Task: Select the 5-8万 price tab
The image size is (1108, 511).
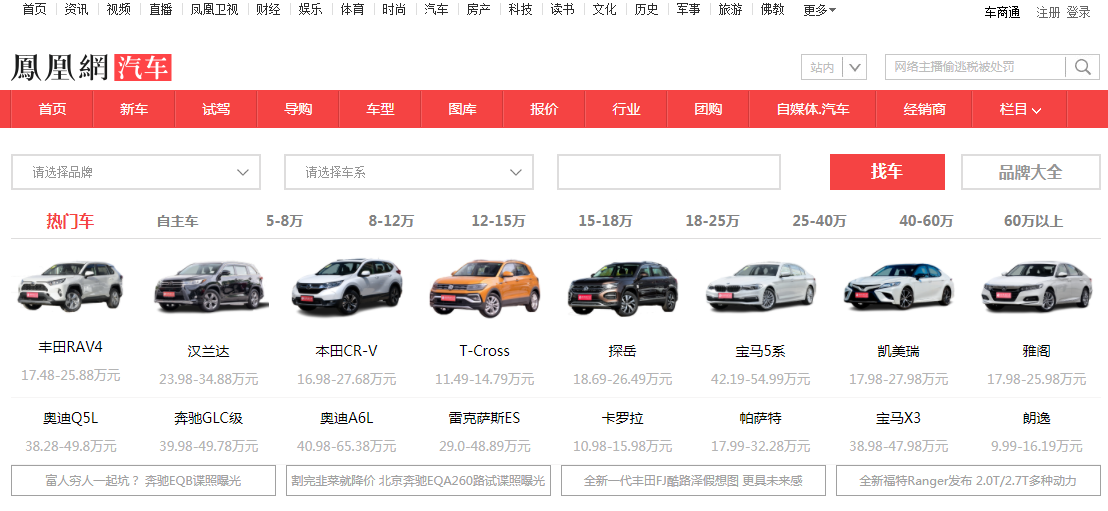Action: 284,221
